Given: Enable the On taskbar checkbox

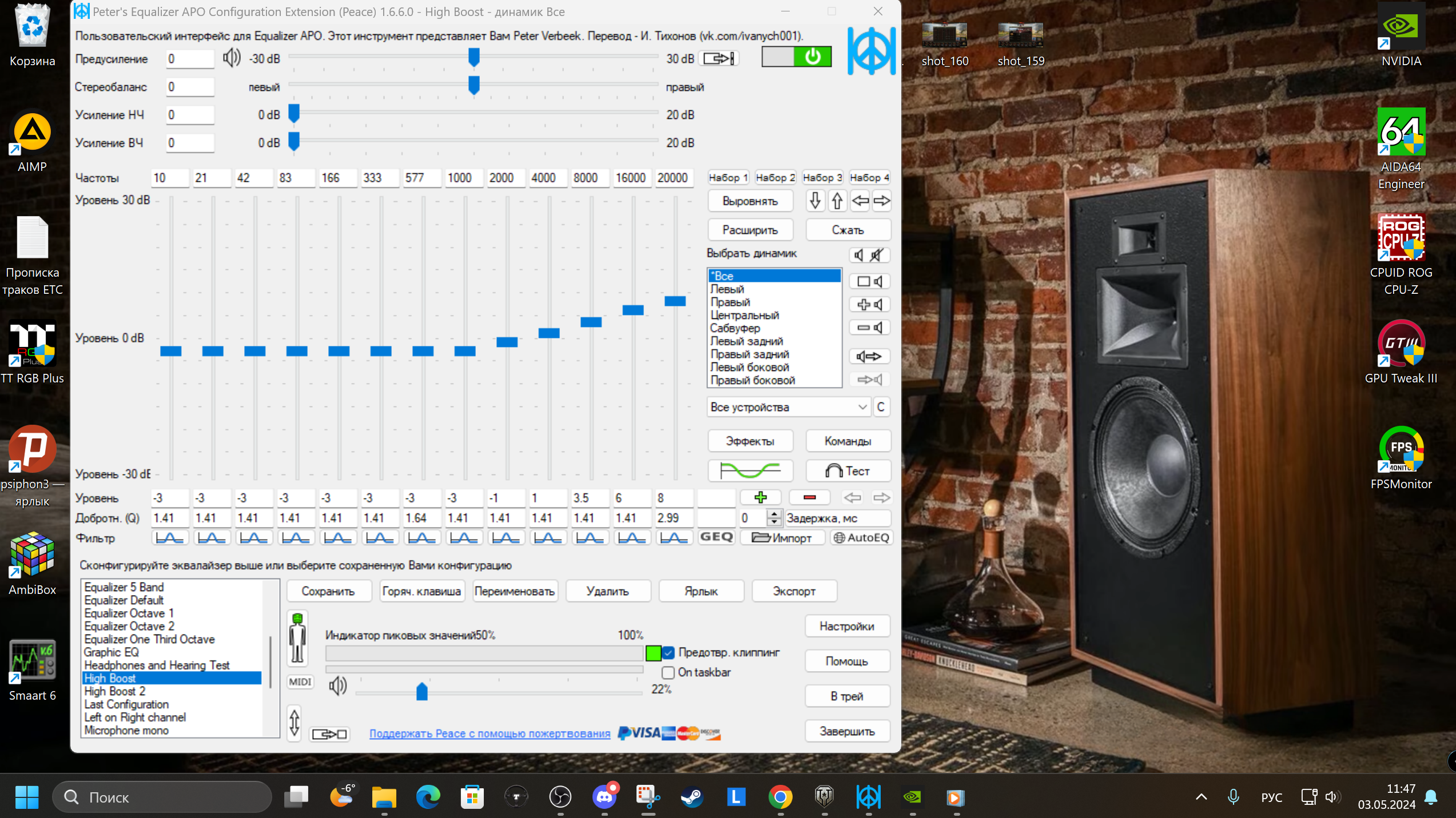Looking at the screenshot, I should (x=668, y=673).
